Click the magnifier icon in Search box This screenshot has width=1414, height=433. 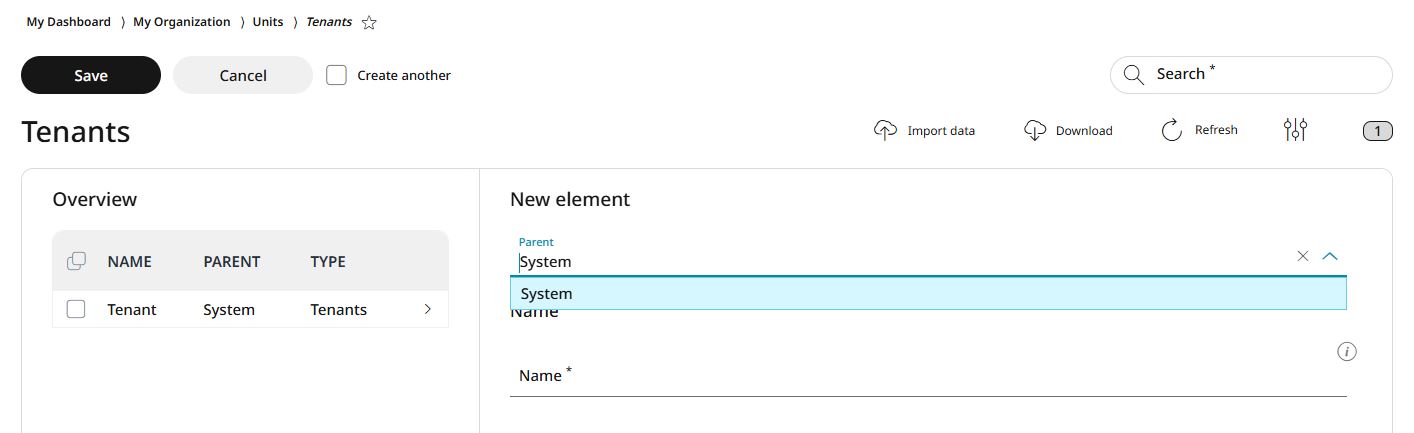click(1133, 75)
